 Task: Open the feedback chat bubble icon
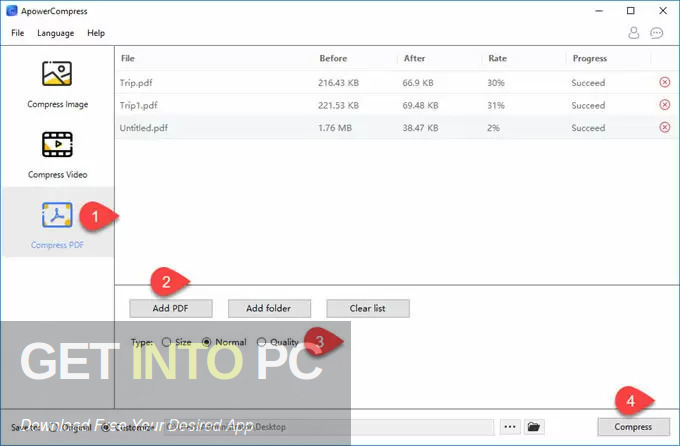point(657,33)
